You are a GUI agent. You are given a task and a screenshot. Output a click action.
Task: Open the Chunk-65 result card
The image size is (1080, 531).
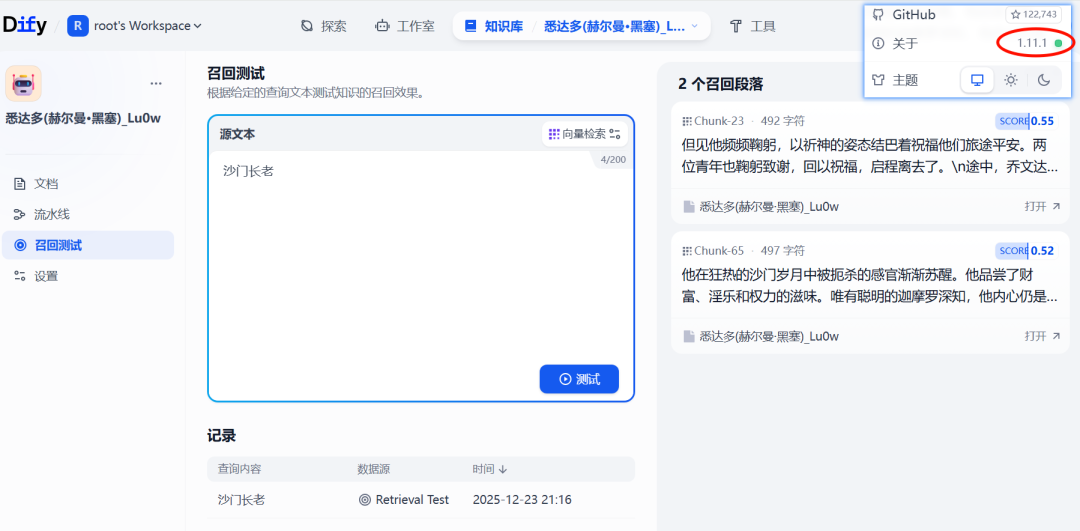870,293
